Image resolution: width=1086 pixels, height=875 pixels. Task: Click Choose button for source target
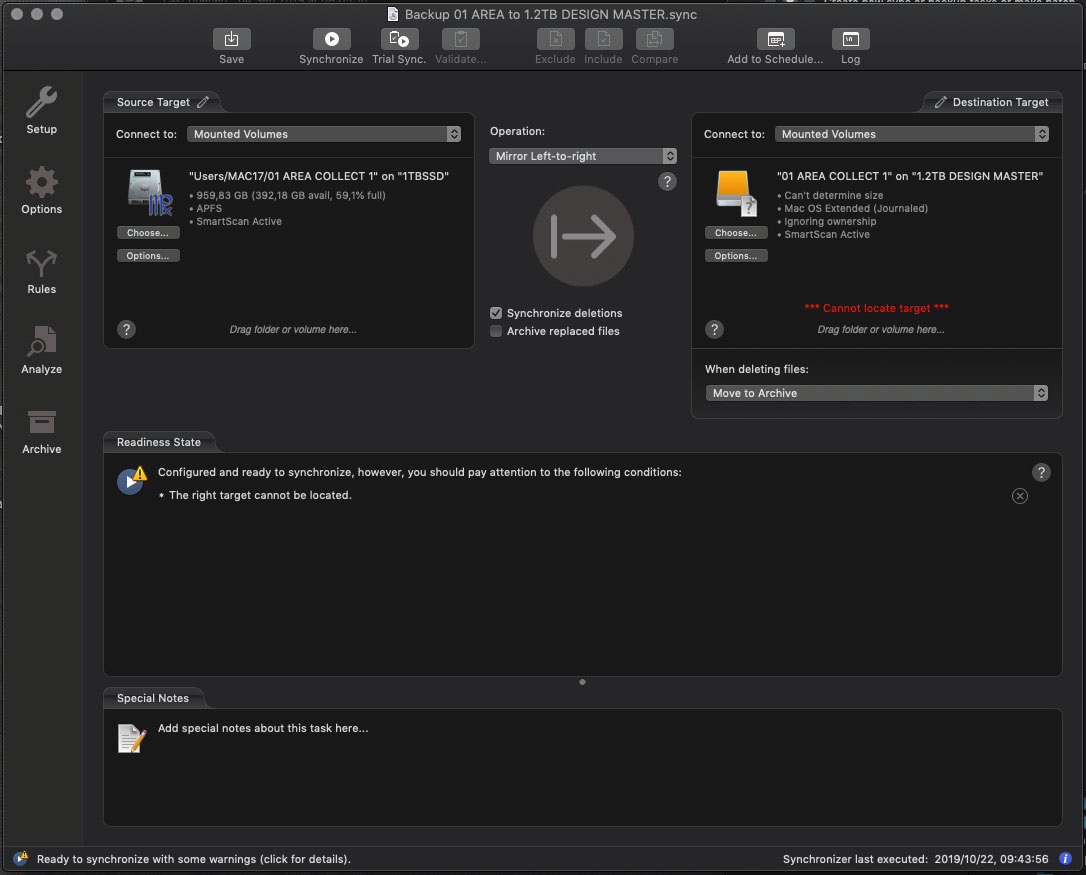coord(148,233)
